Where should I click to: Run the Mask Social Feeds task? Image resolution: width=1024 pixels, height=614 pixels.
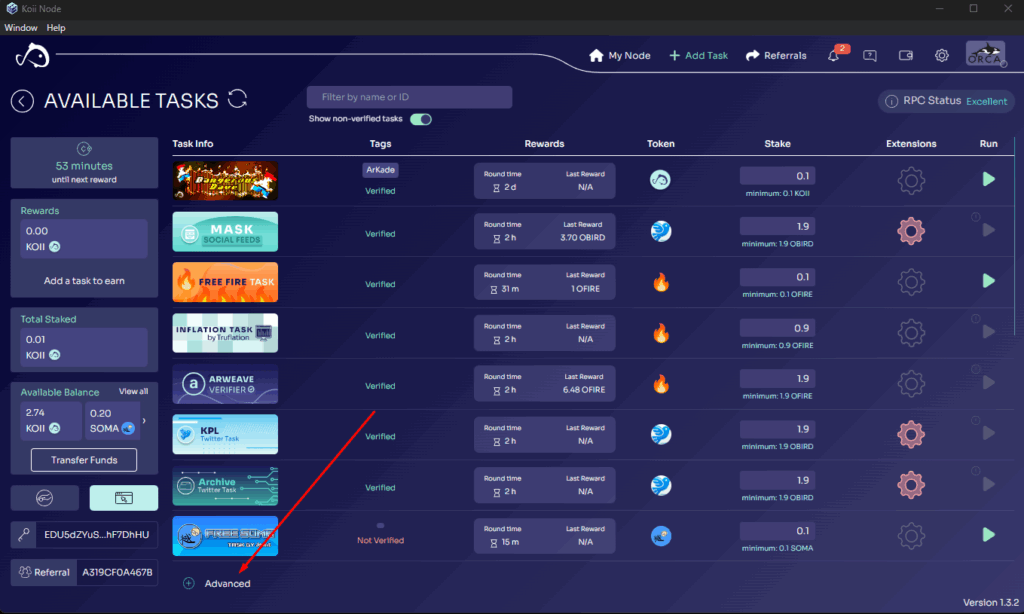tap(989, 230)
